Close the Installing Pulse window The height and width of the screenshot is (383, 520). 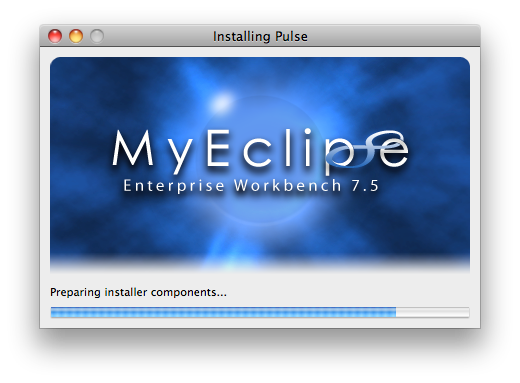point(55,36)
